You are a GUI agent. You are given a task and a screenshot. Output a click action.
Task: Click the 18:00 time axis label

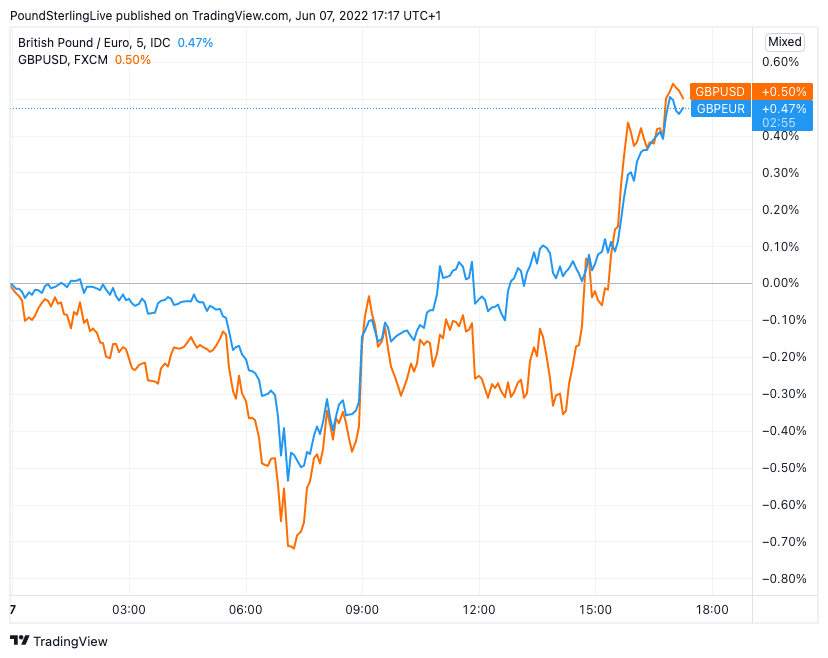[712, 610]
